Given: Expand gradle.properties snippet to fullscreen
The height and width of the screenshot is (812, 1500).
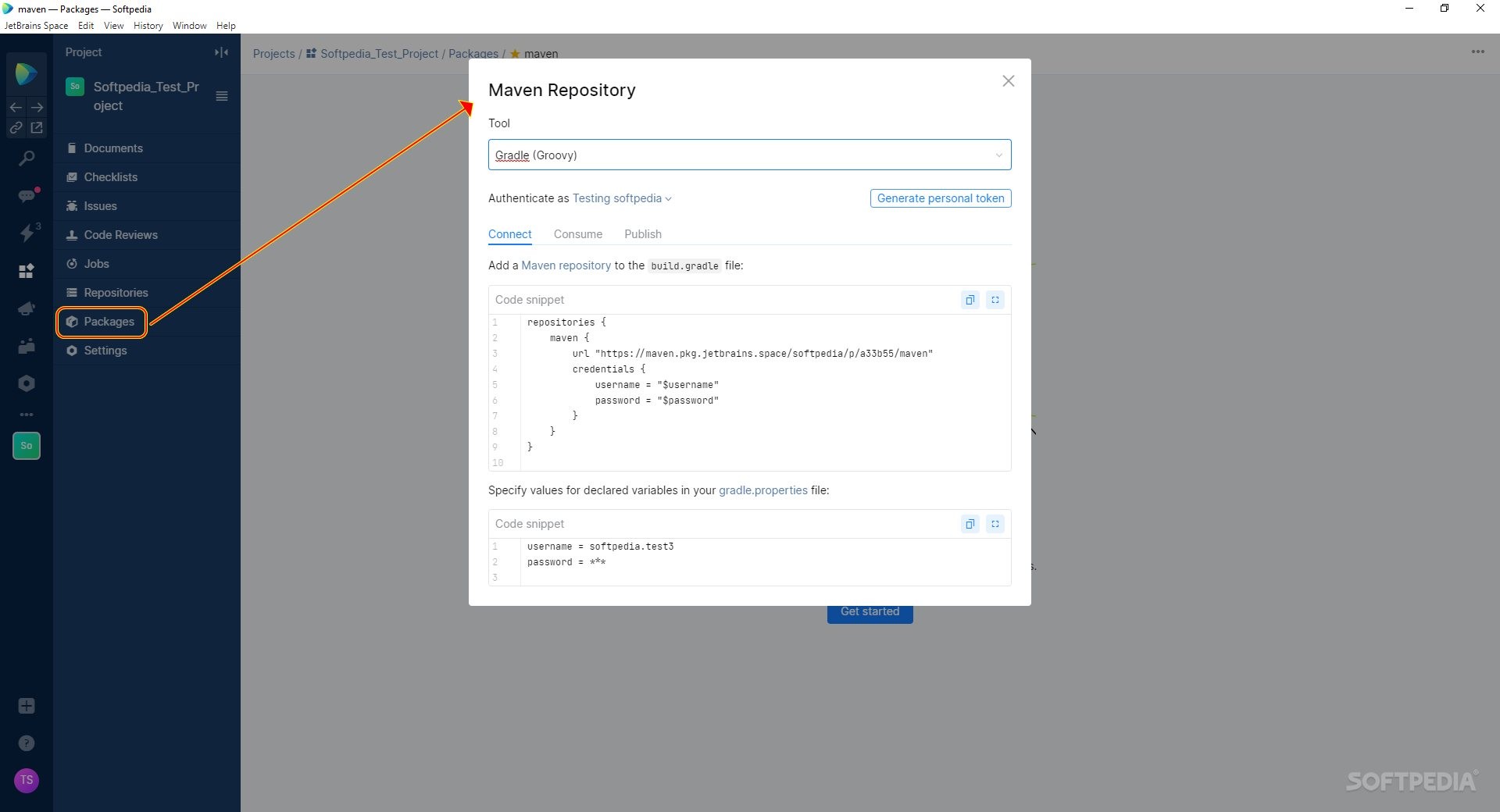Looking at the screenshot, I should 995,524.
